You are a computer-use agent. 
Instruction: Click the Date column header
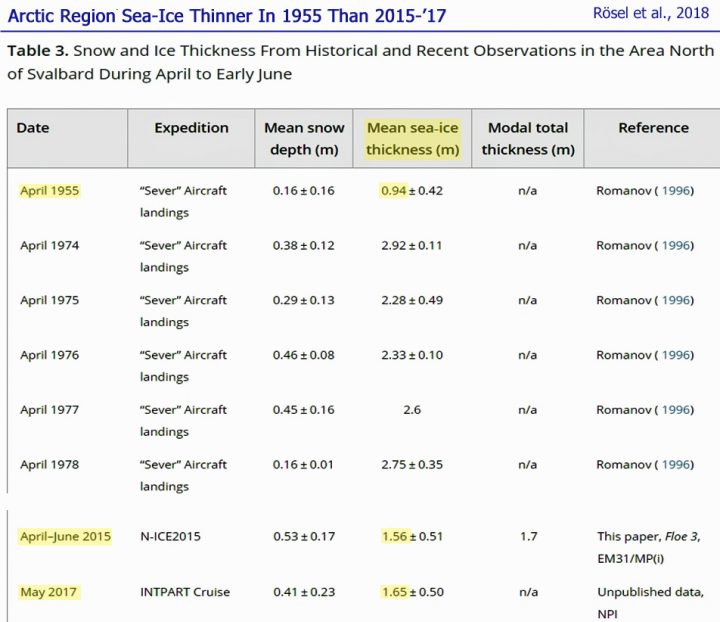[x=33, y=128]
